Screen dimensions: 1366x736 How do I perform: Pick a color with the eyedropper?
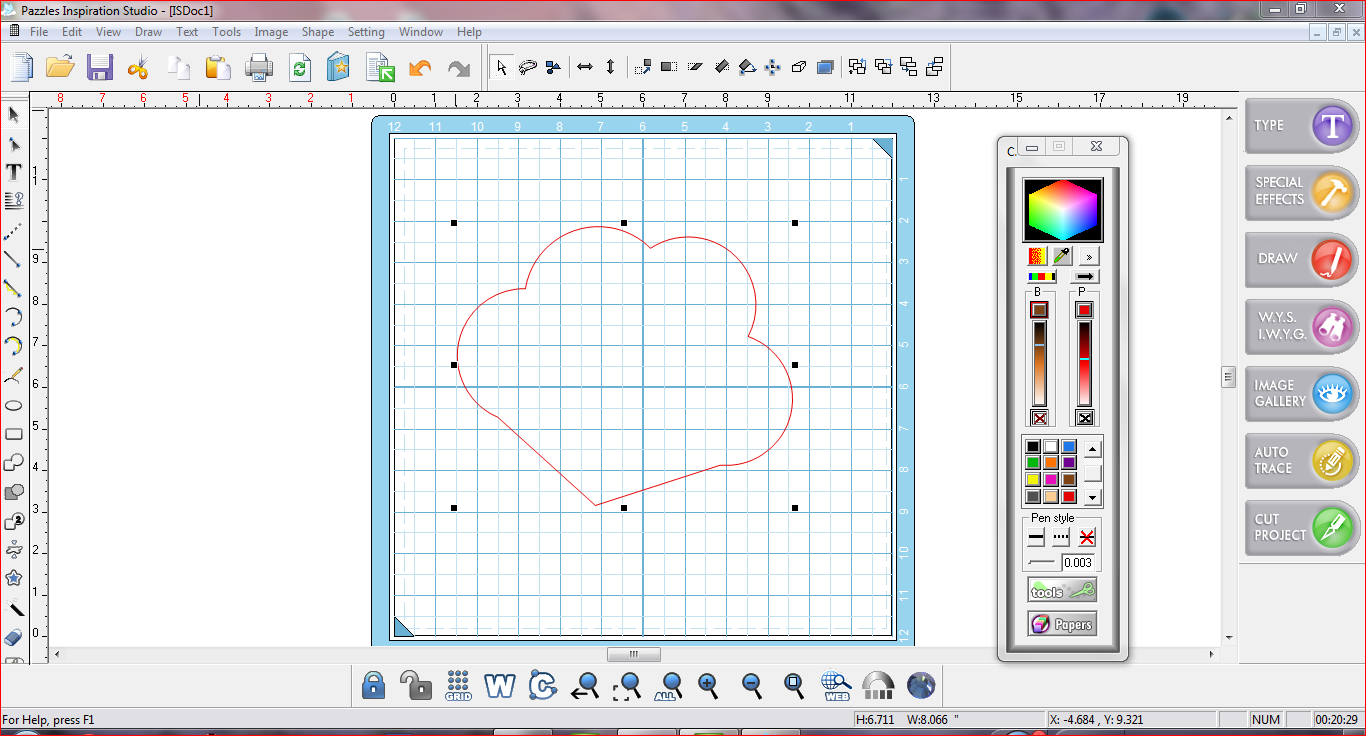1062,256
